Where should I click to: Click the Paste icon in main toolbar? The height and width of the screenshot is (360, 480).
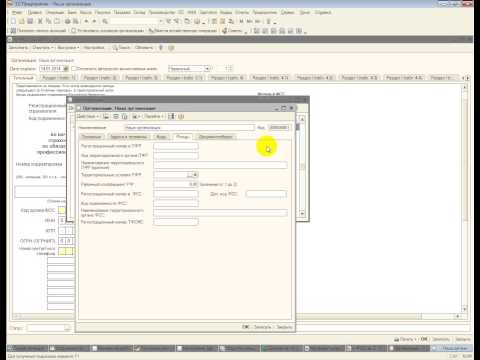57,21
